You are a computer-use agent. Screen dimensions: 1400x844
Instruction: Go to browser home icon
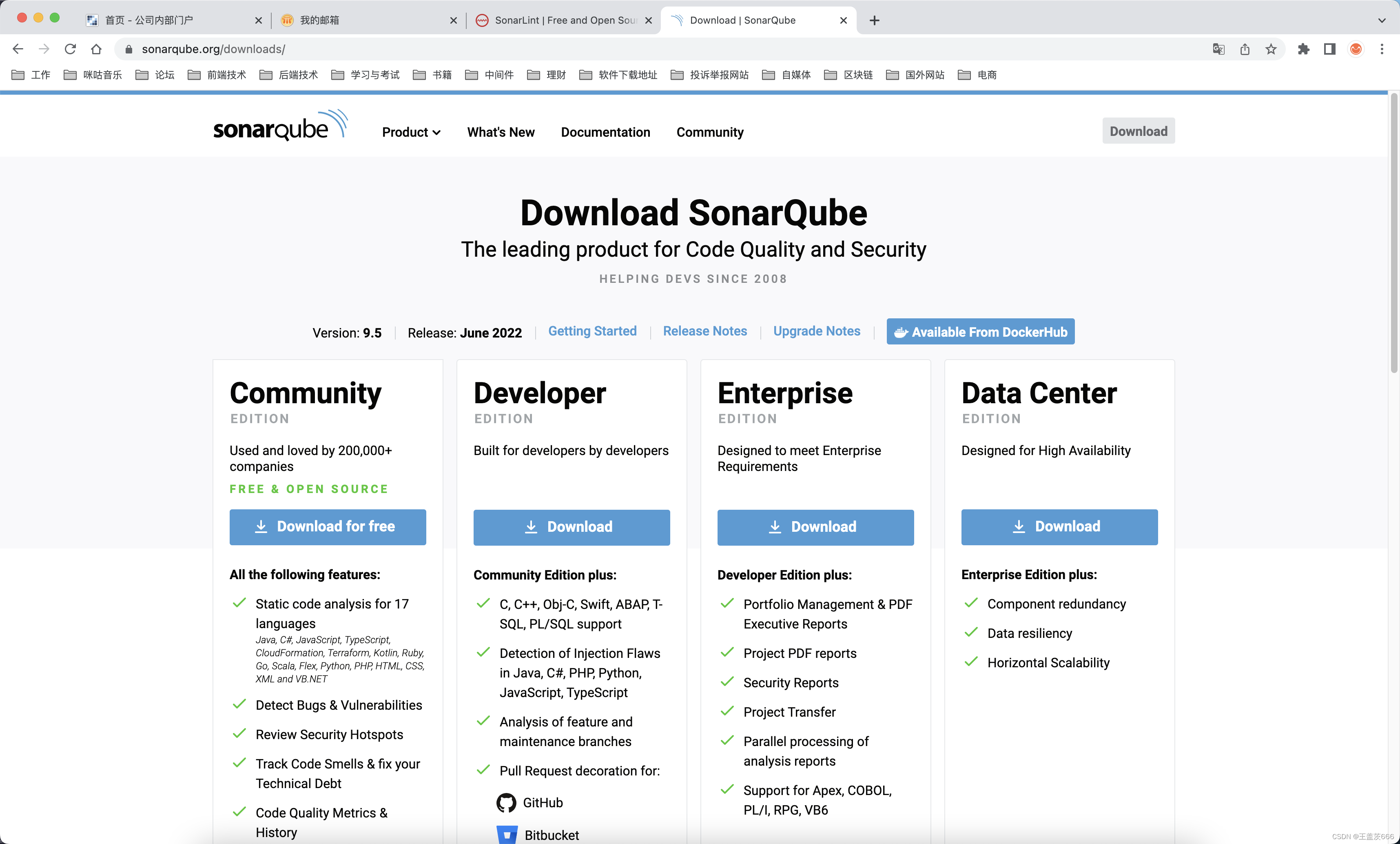click(96, 49)
